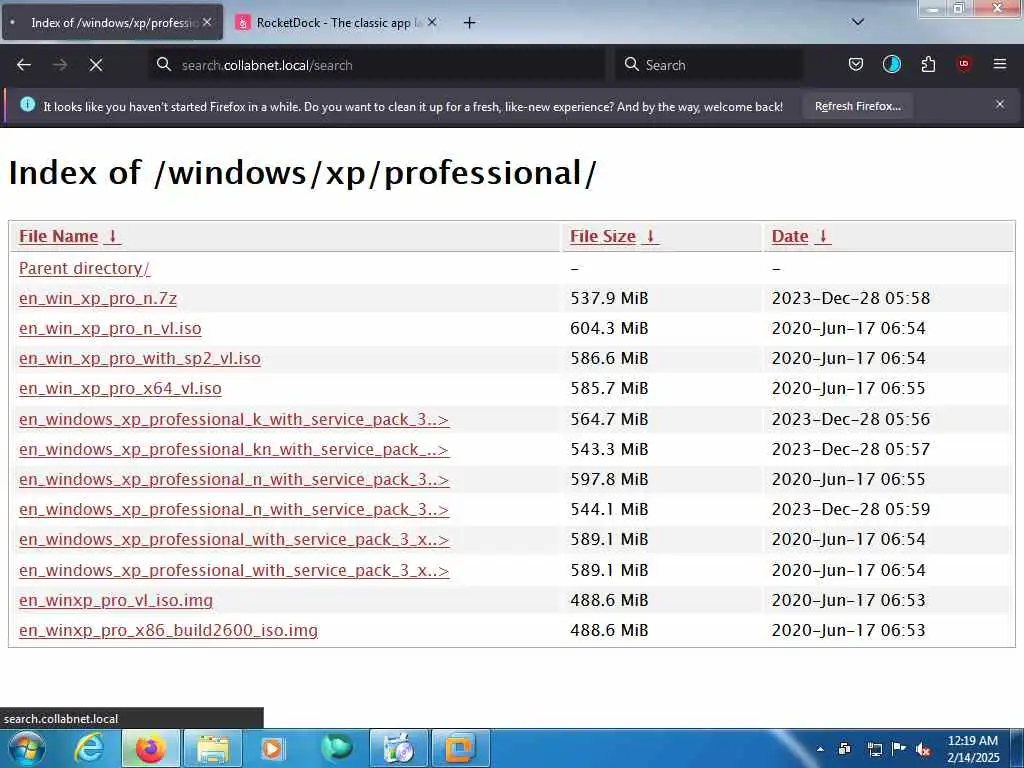This screenshot has width=1024, height=768.
Task: Download en_win_xp_pro_n_vl.iso
Action: 110,328
